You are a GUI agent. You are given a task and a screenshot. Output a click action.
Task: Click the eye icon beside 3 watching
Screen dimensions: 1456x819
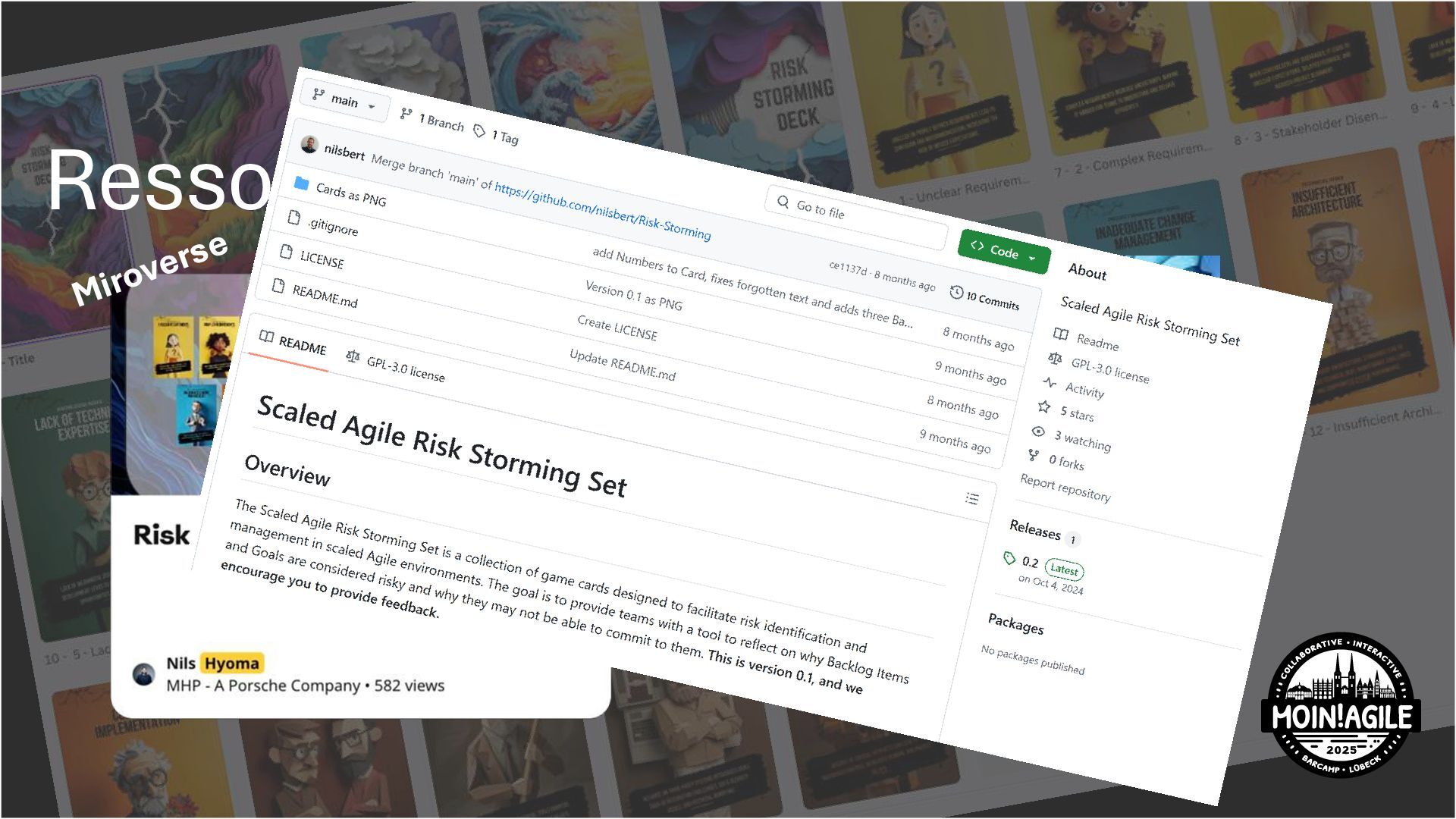click(1038, 431)
